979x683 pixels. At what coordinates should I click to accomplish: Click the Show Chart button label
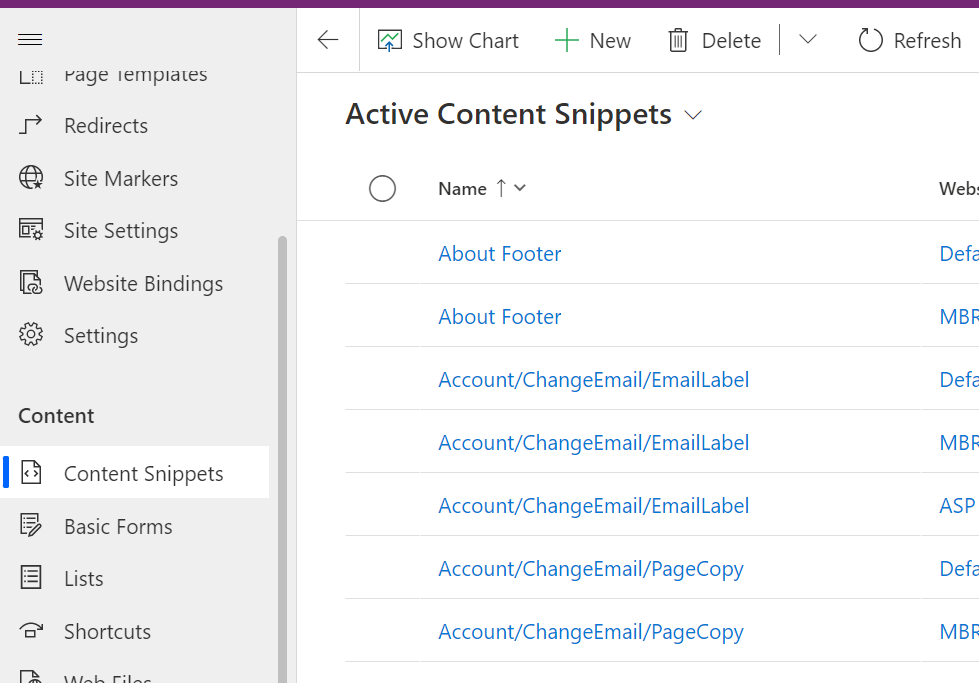[465, 41]
